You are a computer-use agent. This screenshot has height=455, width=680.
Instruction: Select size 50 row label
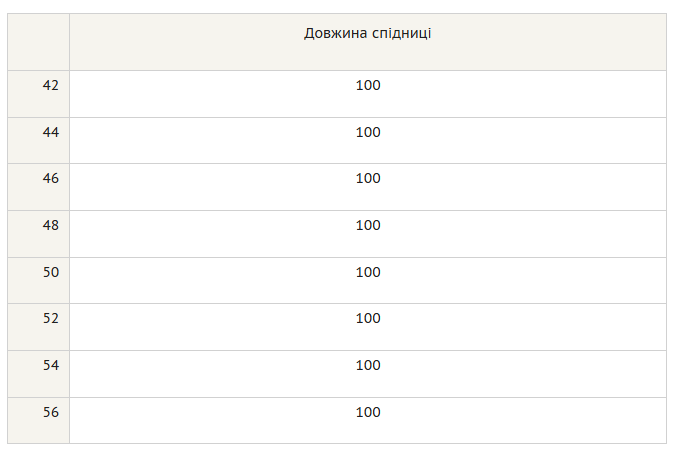[x=50, y=272]
